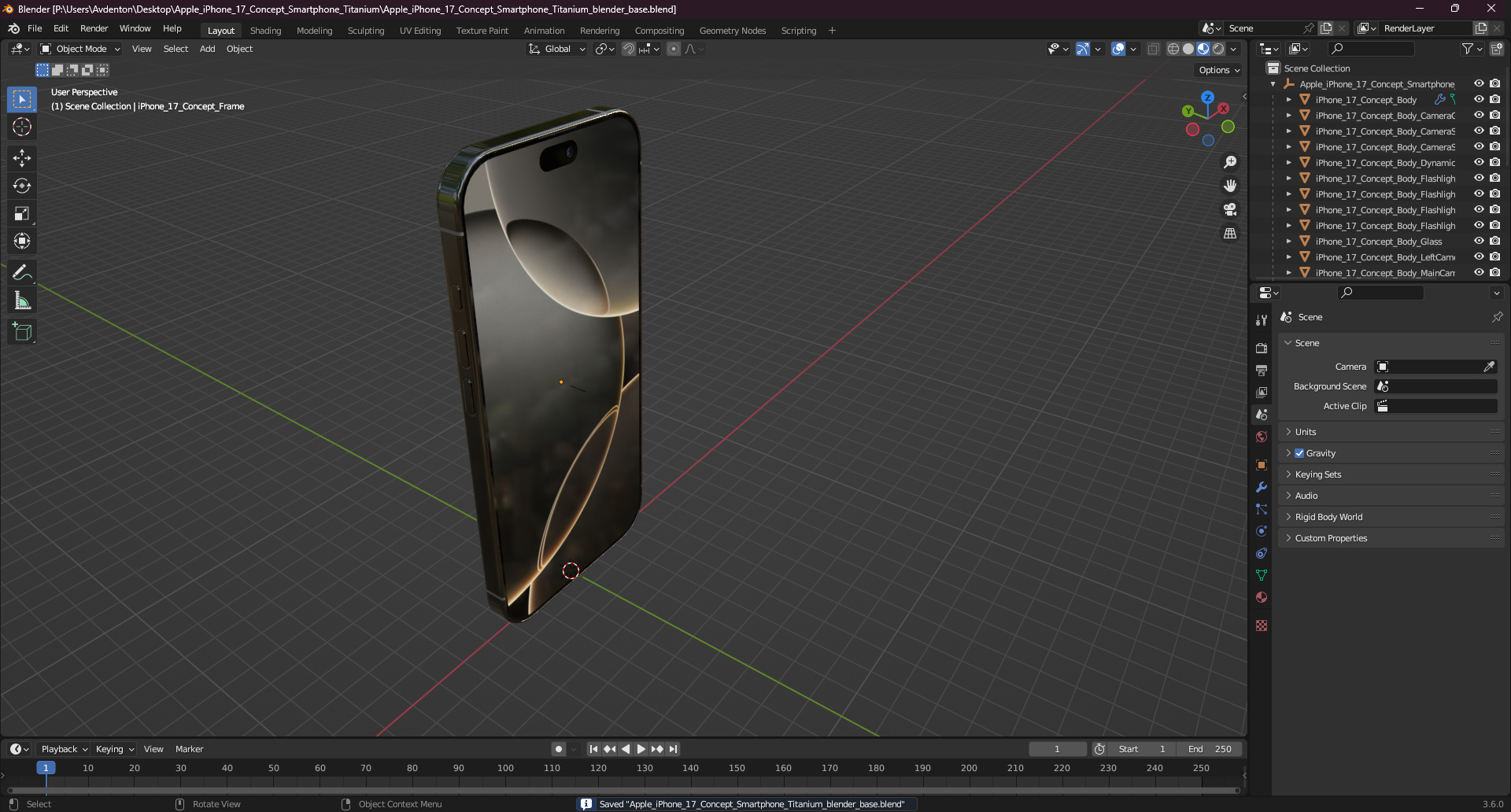This screenshot has width=1511, height=812.
Task: Open the View Layer properties tab
Action: click(1262, 392)
